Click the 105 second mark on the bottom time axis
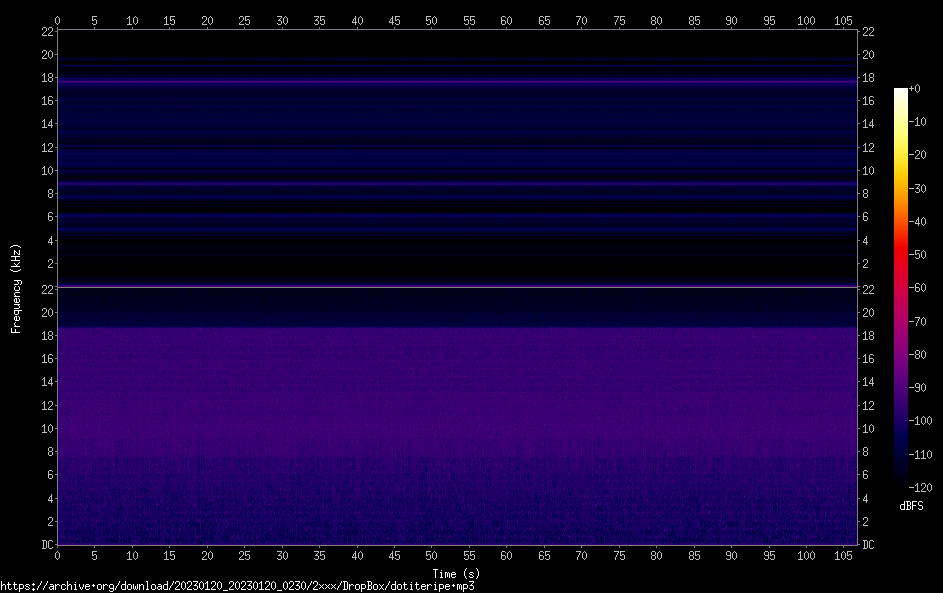The width and height of the screenshot is (943, 593). 842,555
